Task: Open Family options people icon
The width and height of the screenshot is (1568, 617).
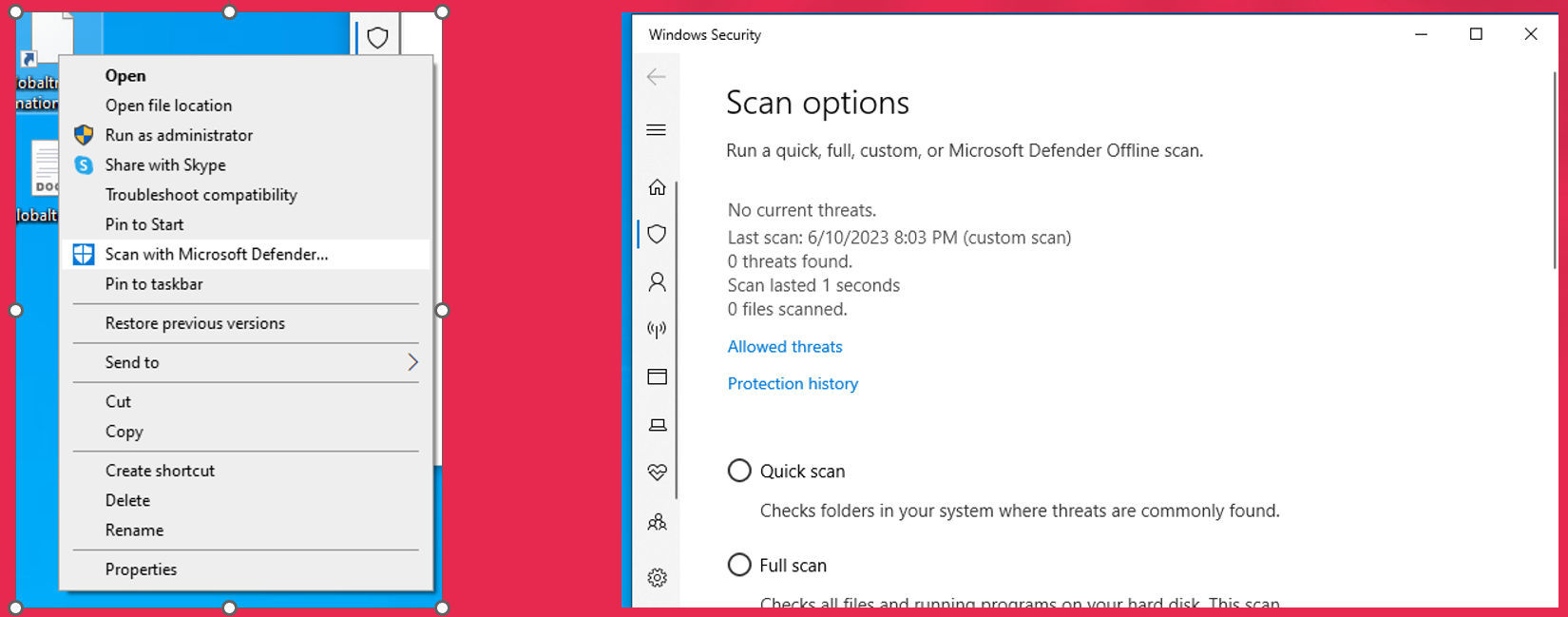Action: click(x=657, y=522)
